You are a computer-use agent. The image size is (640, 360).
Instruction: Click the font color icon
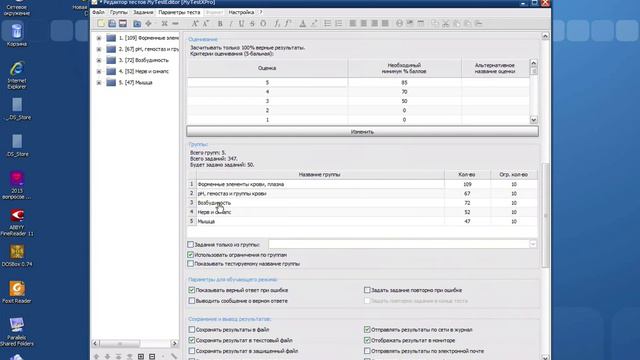coord(302,24)
